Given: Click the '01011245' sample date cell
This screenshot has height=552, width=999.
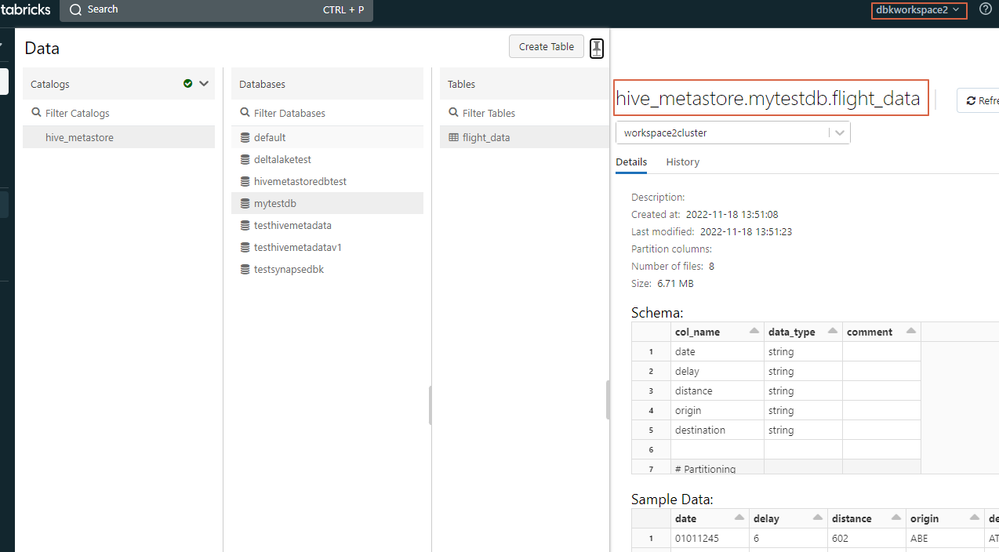Looking at the screenshot, I should pos(709,538).
